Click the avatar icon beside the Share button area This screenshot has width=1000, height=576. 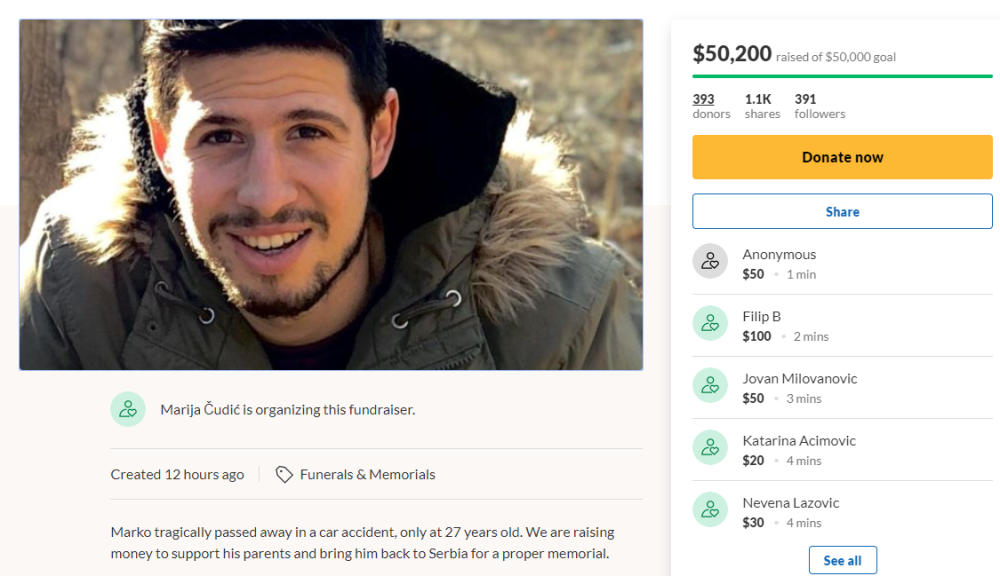pos(710,261)
